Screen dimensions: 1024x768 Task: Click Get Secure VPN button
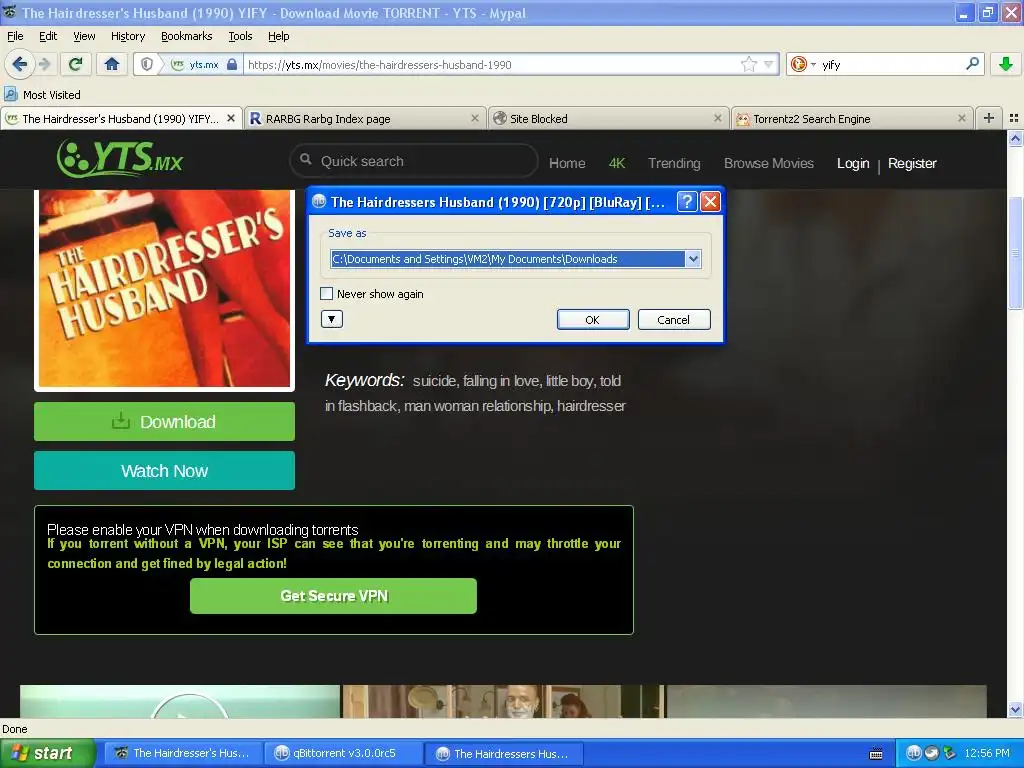[333, 596]
